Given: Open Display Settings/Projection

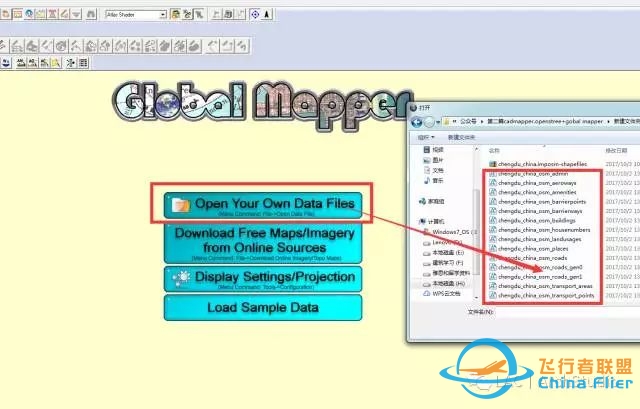Looking at the screenshot, I should click(x=263, y=279).
